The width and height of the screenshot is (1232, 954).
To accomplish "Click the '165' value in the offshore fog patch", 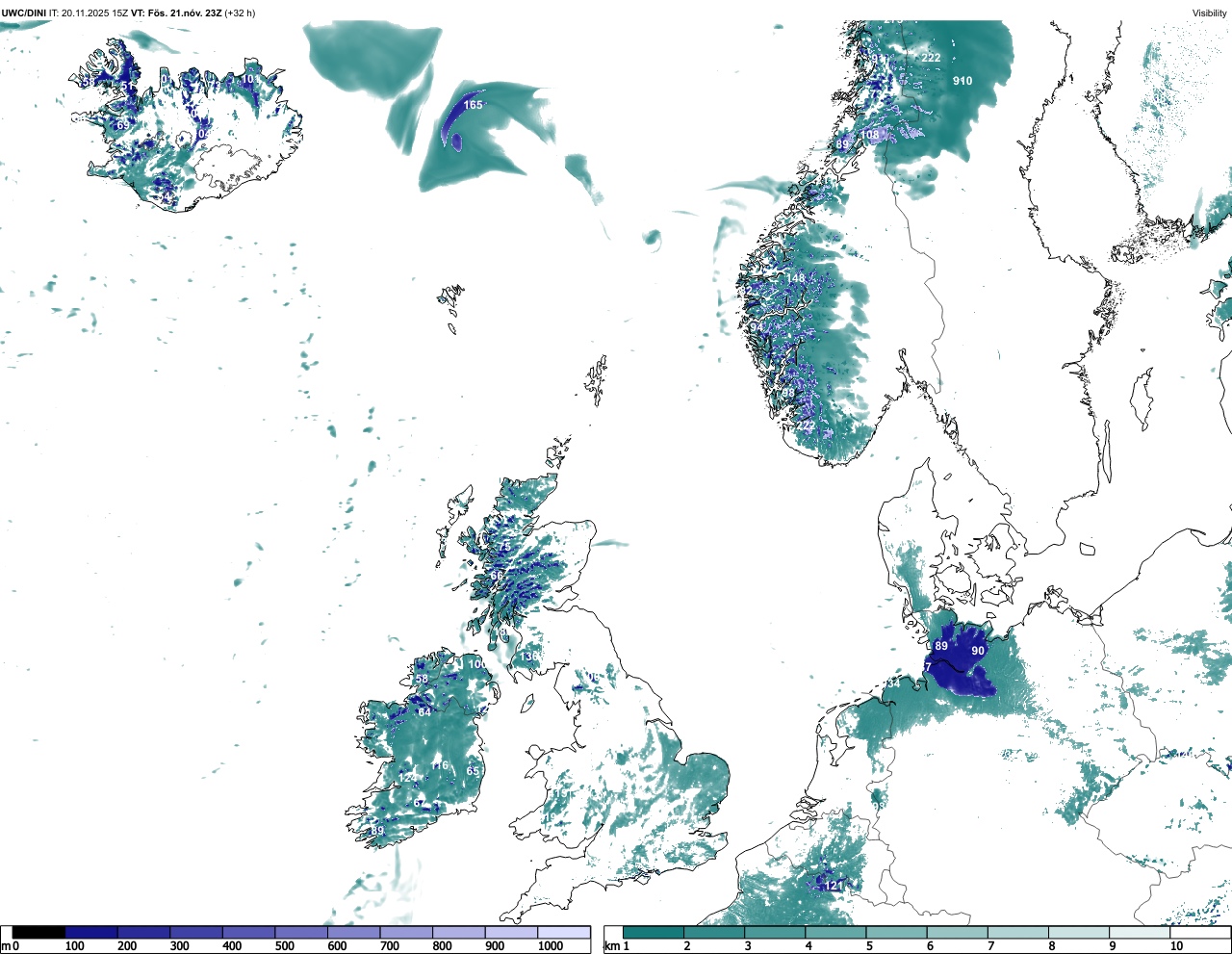I will click(474, 105).
